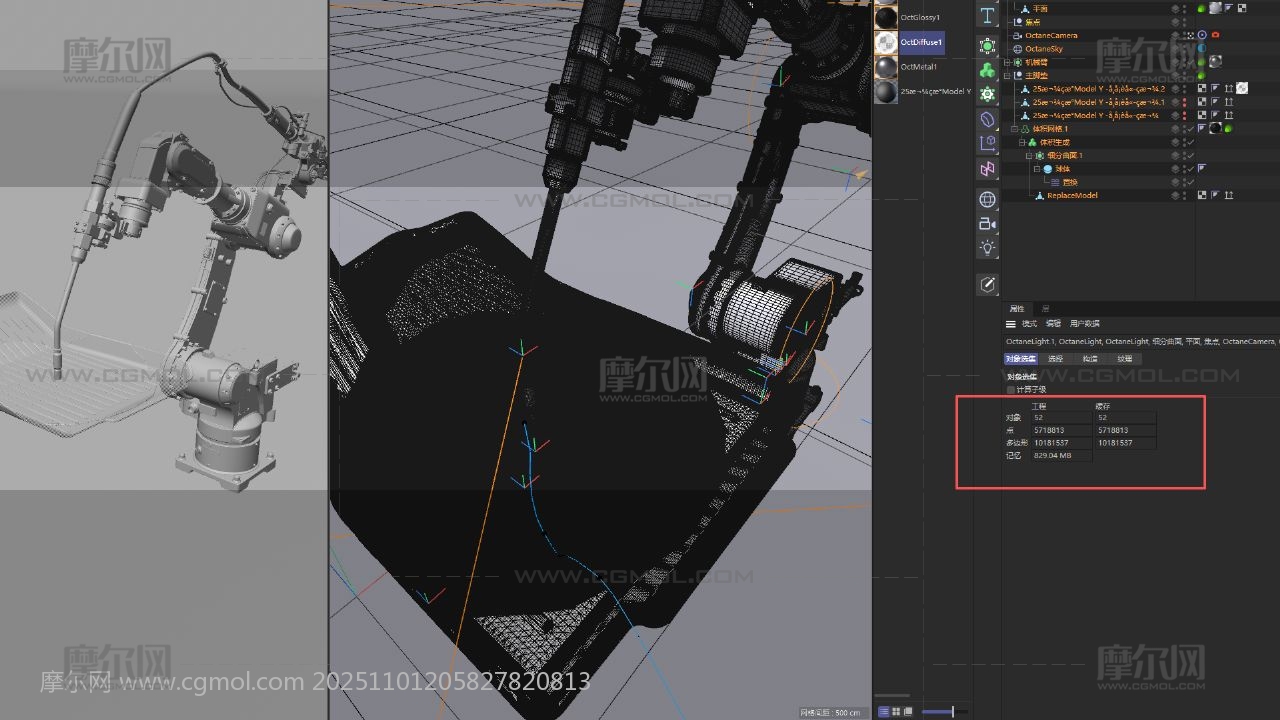This screenshot has height=720, width=1280.
Task: Enable the 计算子级 checkbox
Action: 1011,389
